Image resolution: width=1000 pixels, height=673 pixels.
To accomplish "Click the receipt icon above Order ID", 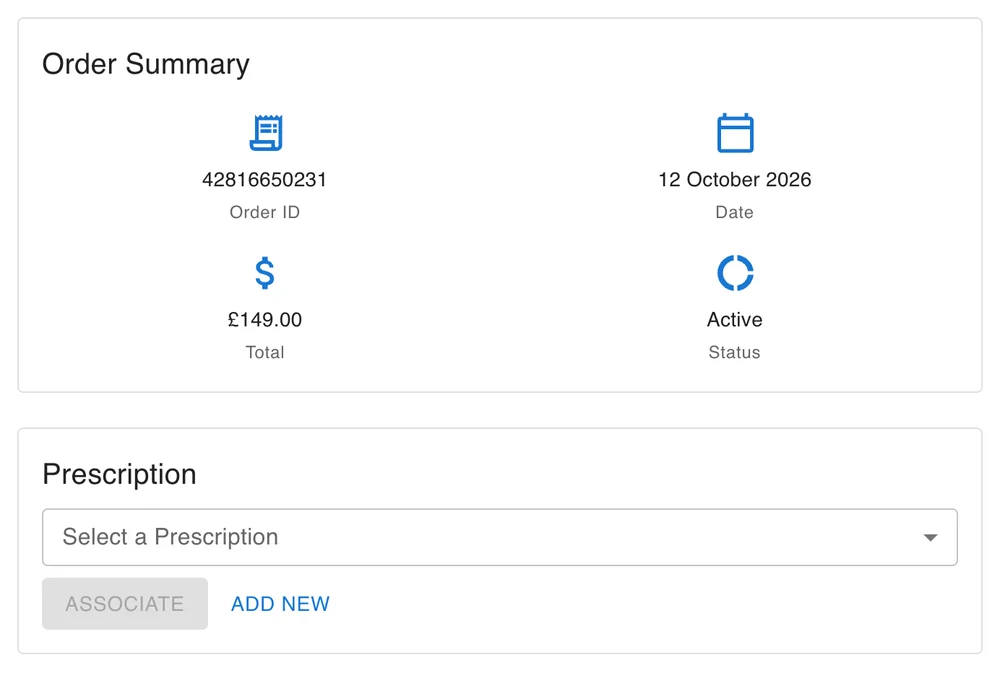I will tap(265, 133).
